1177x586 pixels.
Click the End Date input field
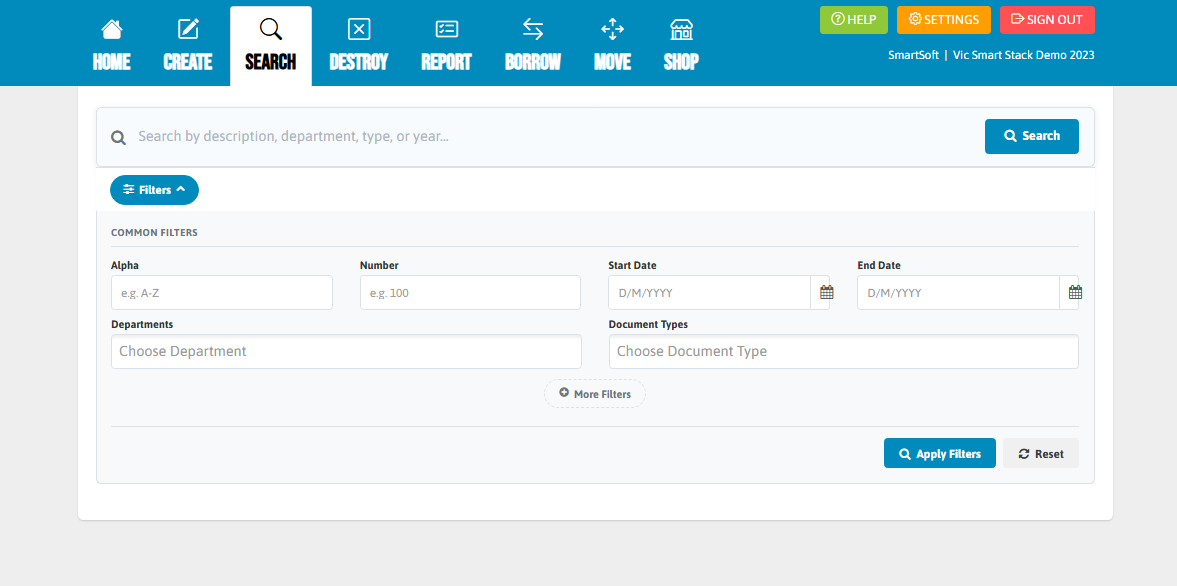(958, 293)
